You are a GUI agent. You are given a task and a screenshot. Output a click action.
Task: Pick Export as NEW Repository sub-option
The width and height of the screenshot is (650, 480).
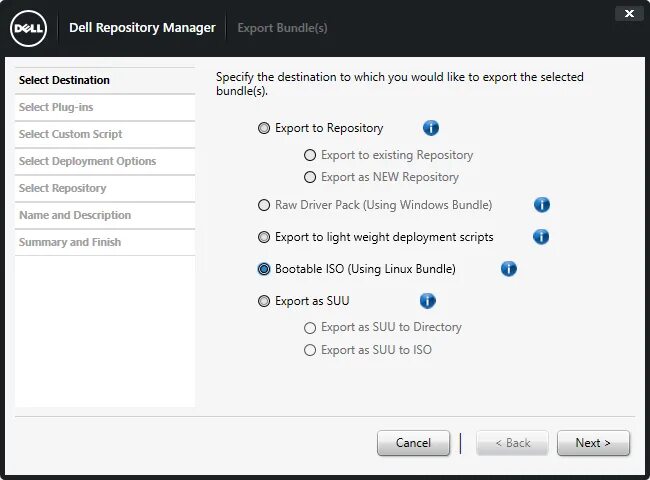coord(310,177)
